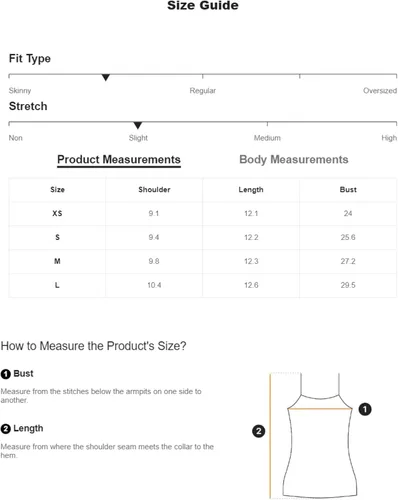This screenshot has height=500, width=398.
Task: Click the orange bust line on diagram
Action: click(x=320, y=408)
